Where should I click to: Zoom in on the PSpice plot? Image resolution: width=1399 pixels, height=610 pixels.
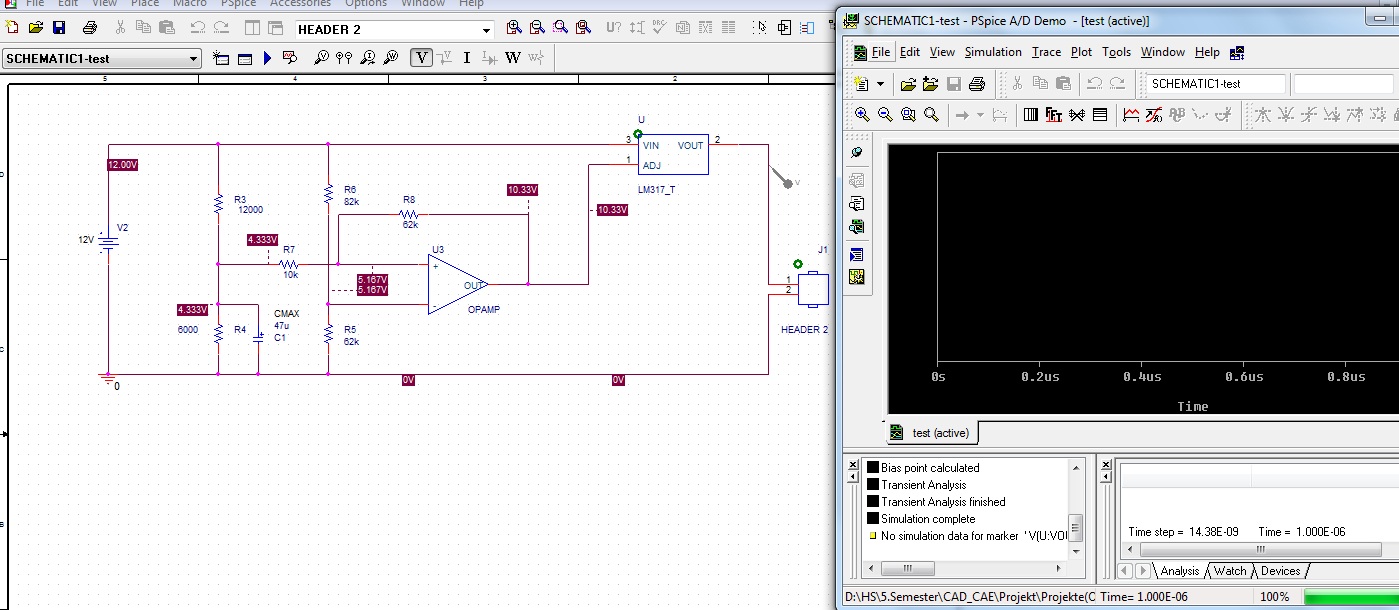pos(862,115)
